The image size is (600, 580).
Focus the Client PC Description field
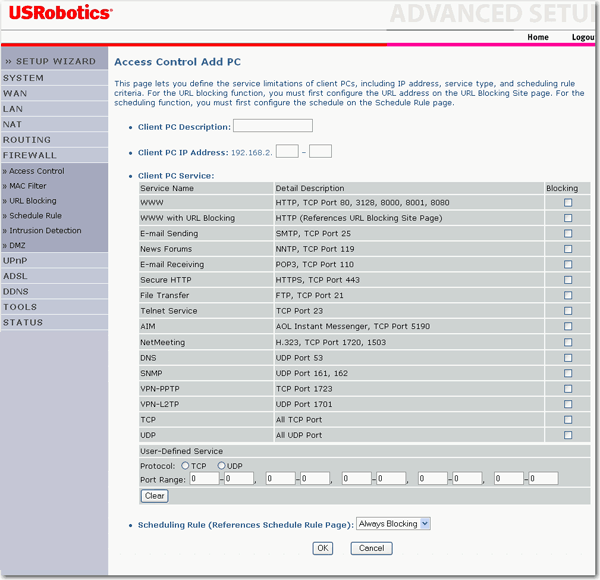click(x=273, y=126)
